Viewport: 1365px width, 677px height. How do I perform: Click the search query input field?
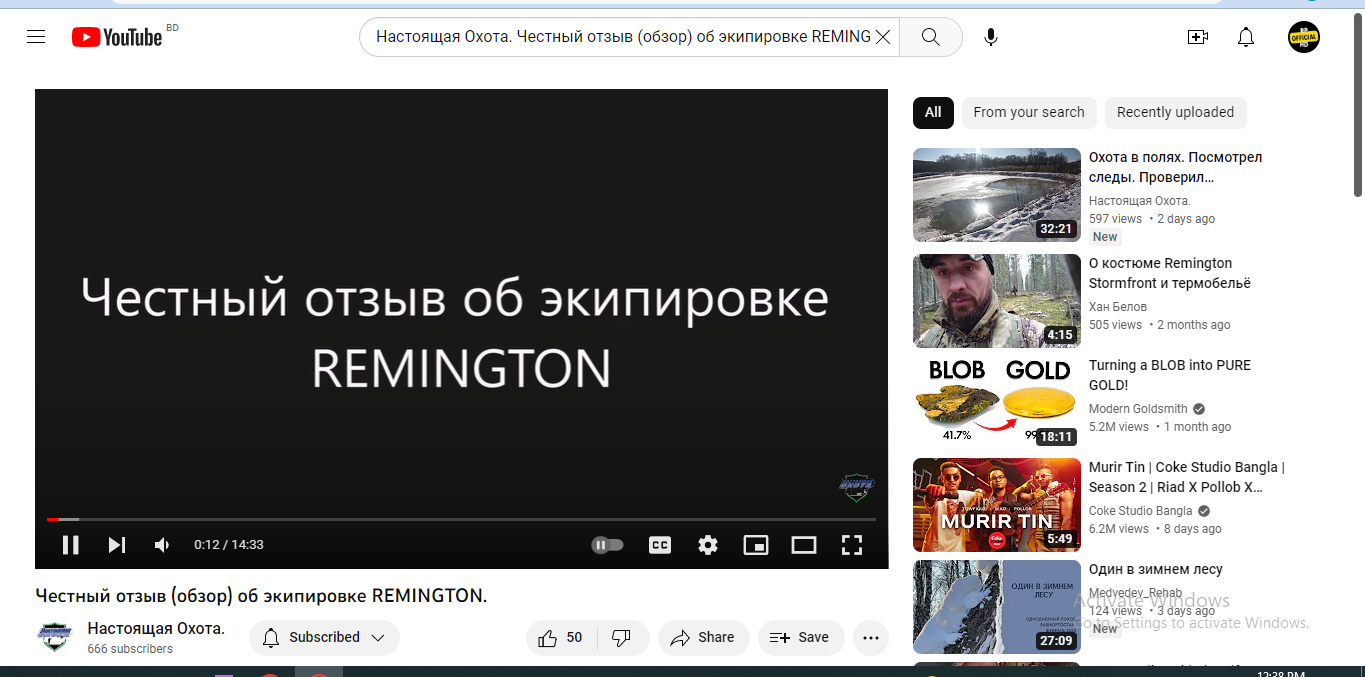623,37
